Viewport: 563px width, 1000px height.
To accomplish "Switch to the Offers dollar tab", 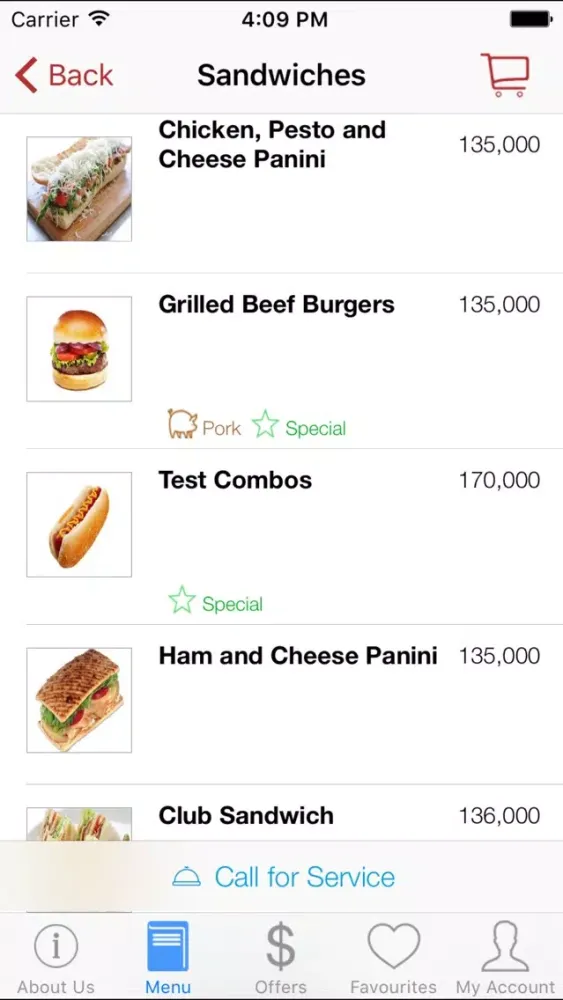I will click(281, 957).
